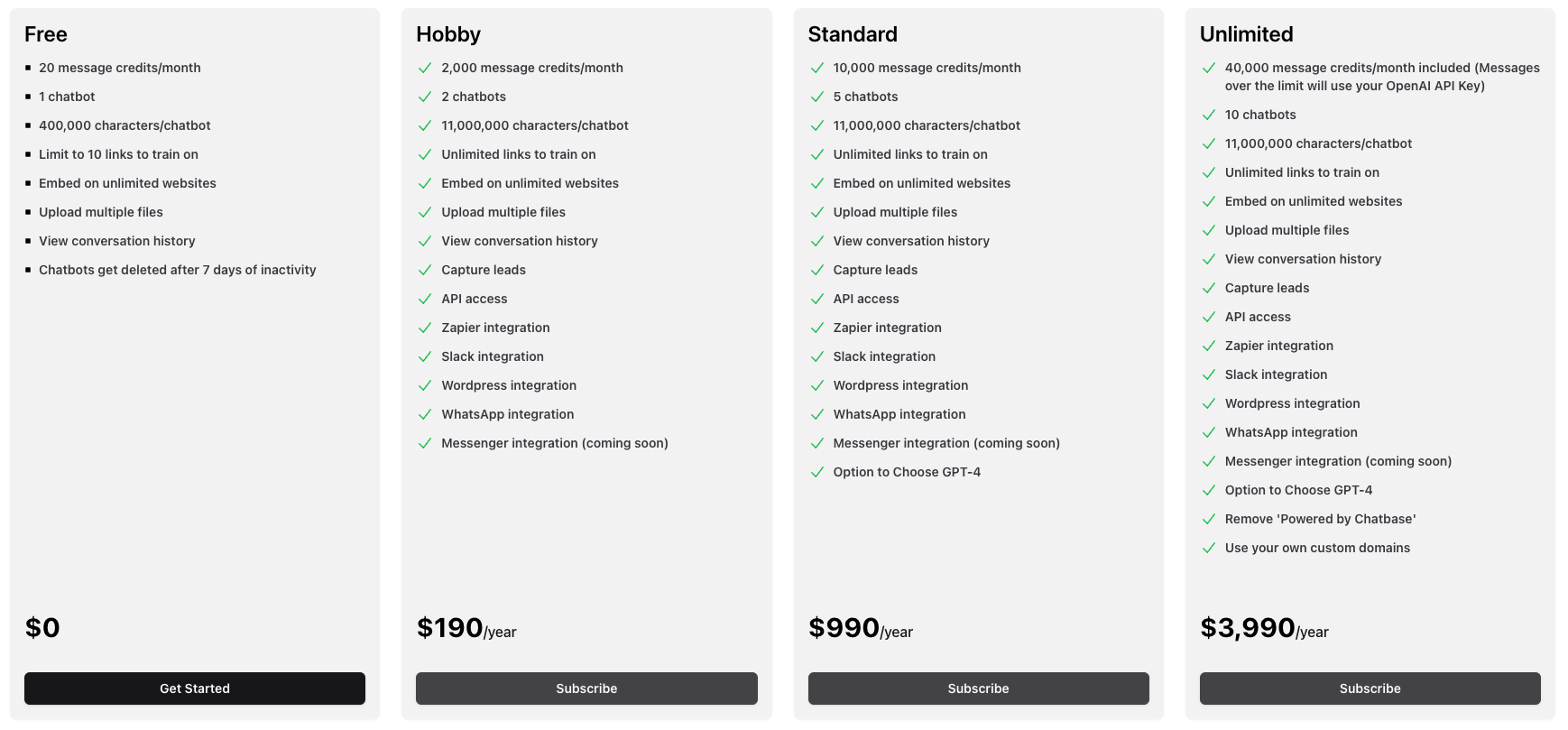Screen dimensions: 1568x730
Task: Click the Free plan 7 days inactivity note
Action: 177,270
